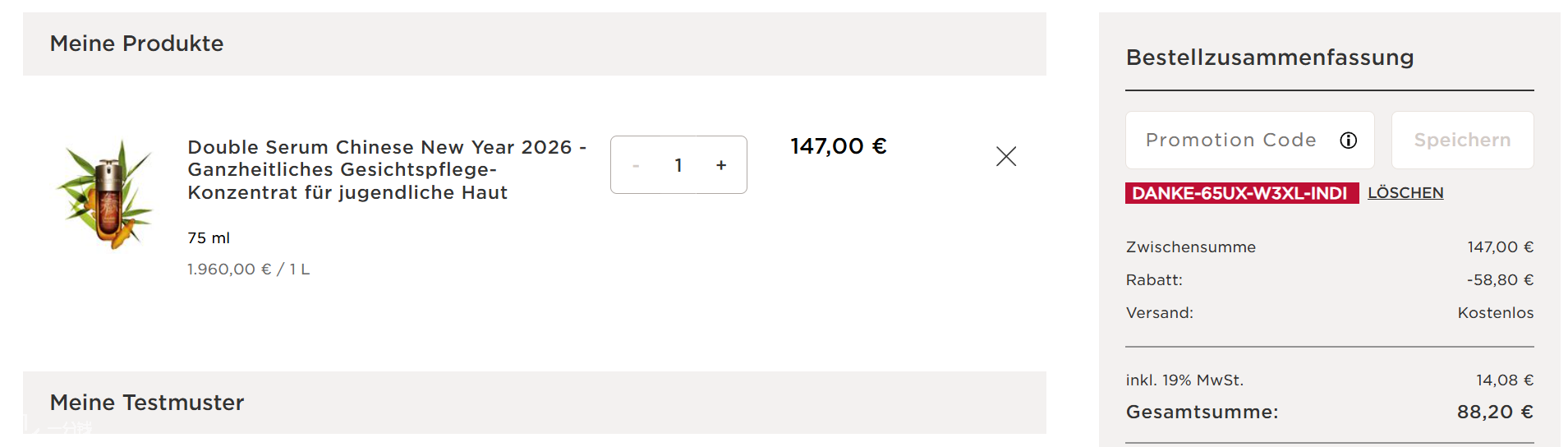Focus the Promotion Code input field
The image size is (1568, 447).
point(1230,141)
